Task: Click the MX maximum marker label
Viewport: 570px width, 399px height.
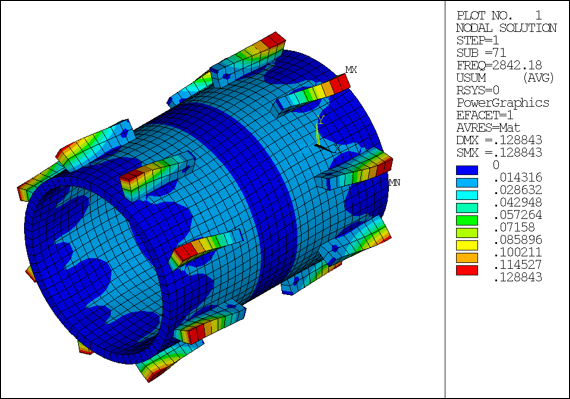Action: pos(351,69)
